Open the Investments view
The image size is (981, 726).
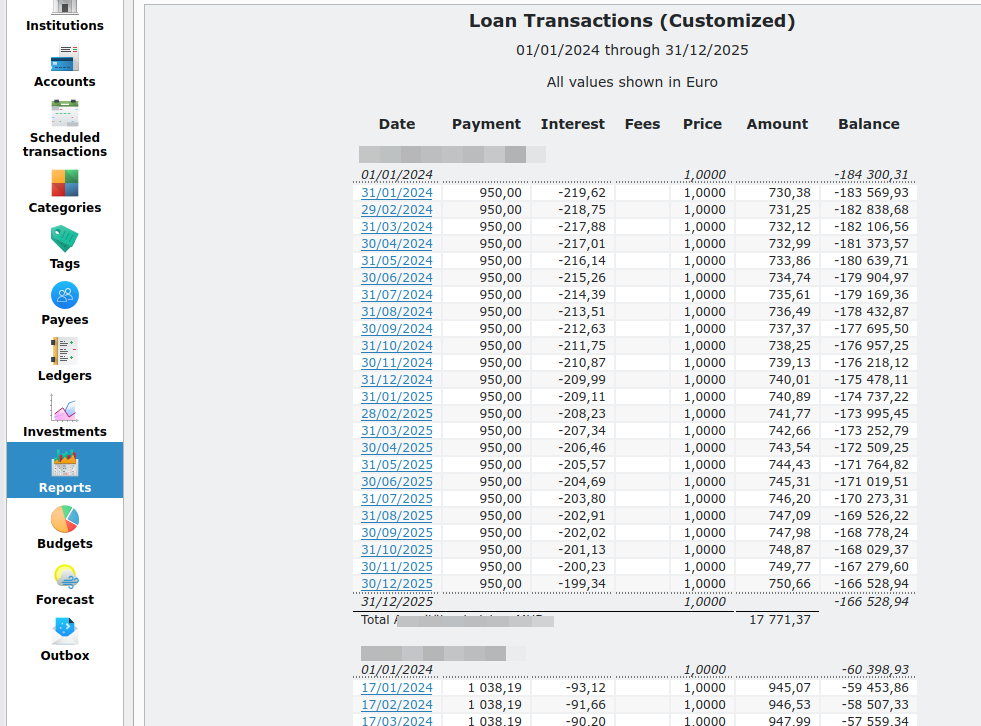point(65,416)
